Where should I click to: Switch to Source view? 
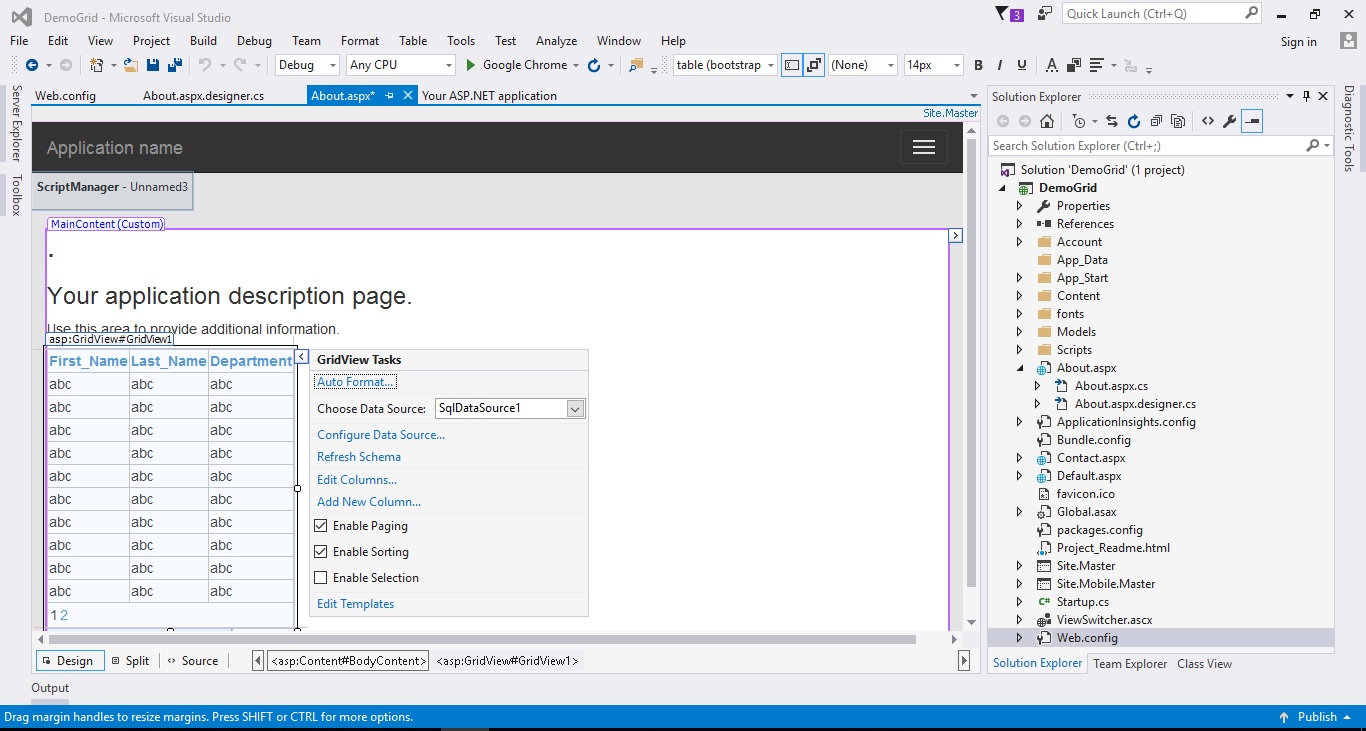coord(192,661)
